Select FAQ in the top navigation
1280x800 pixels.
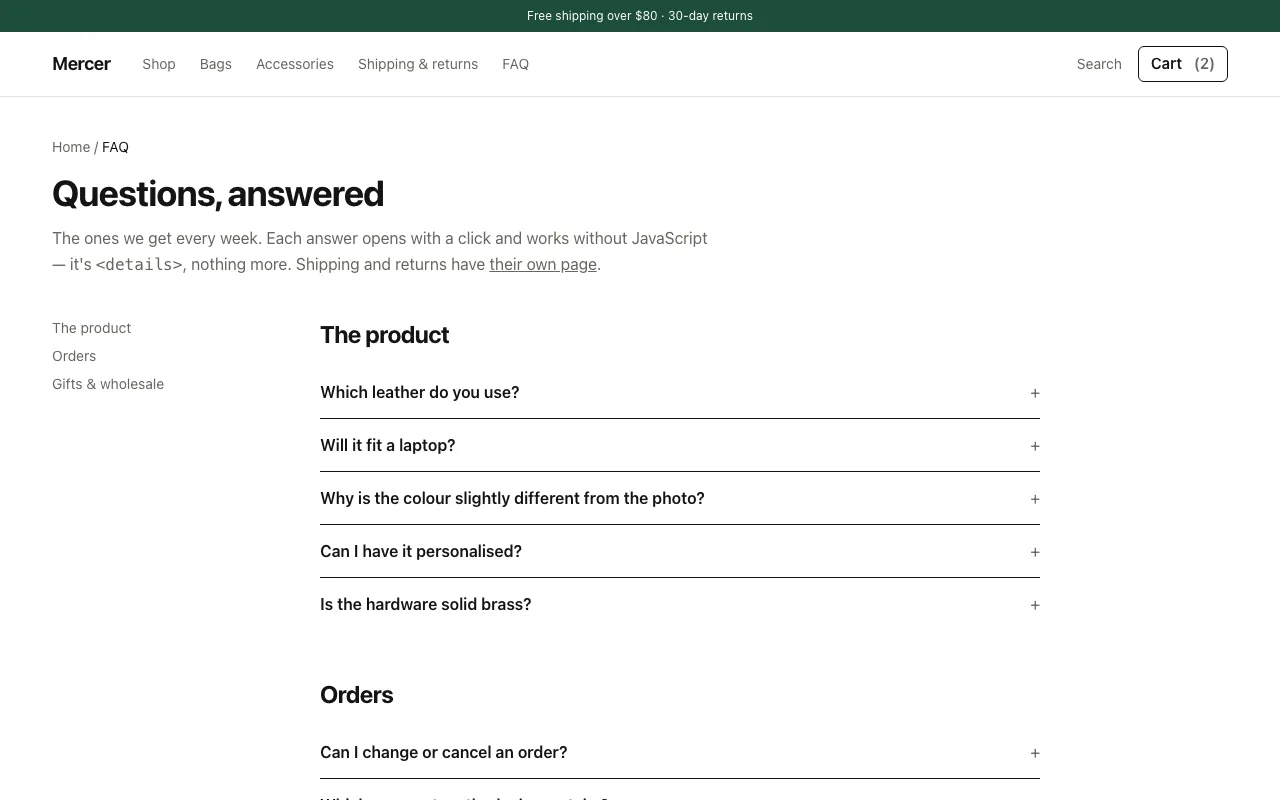click(x=515, y=64)
